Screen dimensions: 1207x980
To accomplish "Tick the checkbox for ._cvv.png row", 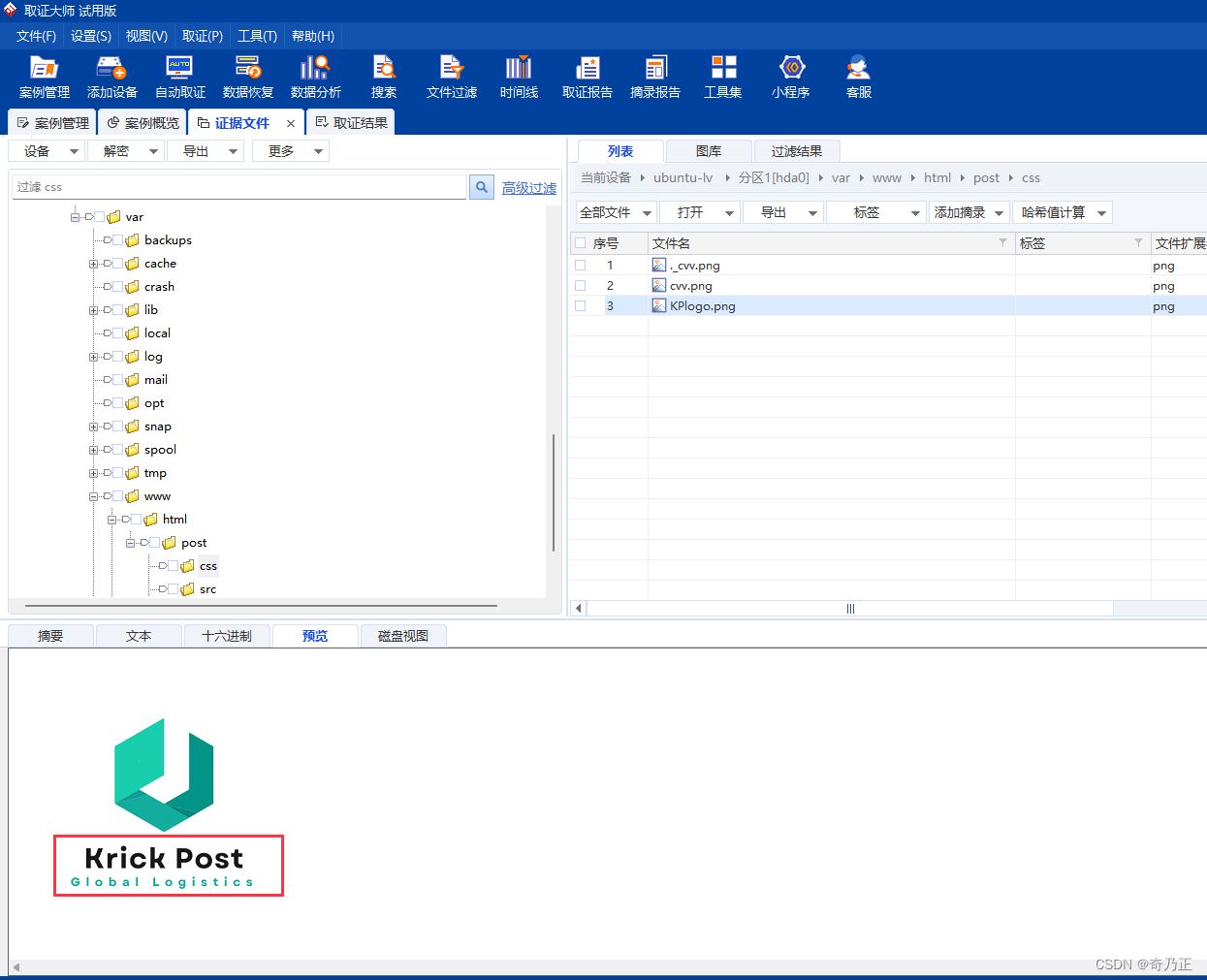I will (x=580, y=265).
